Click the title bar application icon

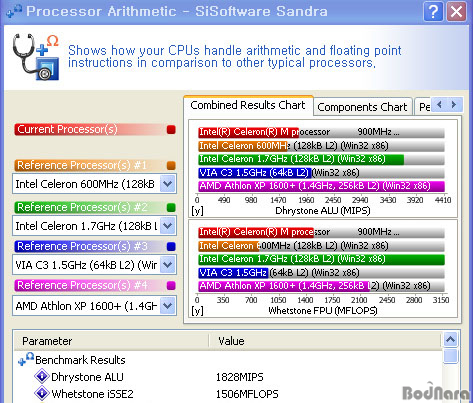coord(14,11)
